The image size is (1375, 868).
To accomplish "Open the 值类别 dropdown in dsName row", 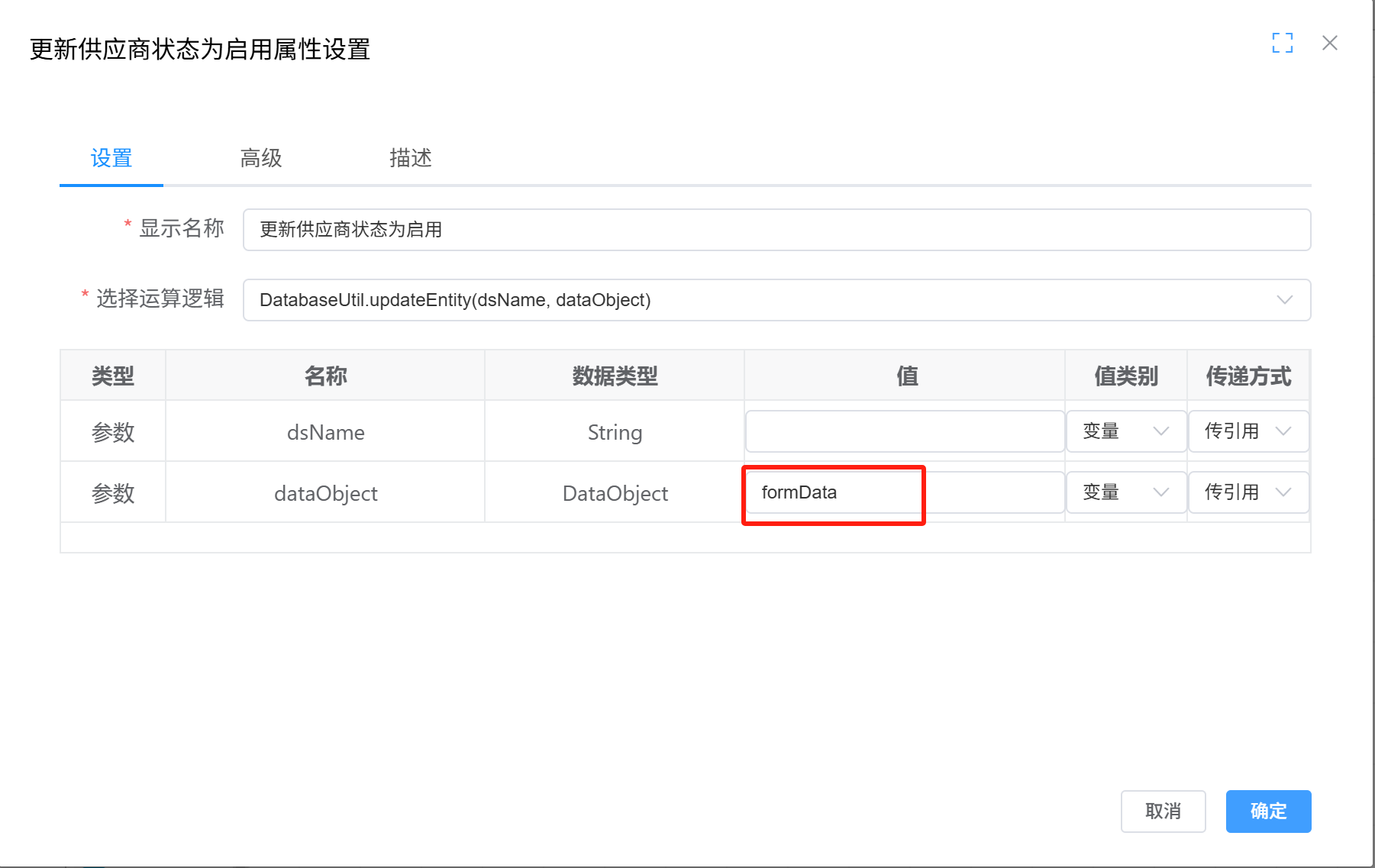I will pos(1126,431).
